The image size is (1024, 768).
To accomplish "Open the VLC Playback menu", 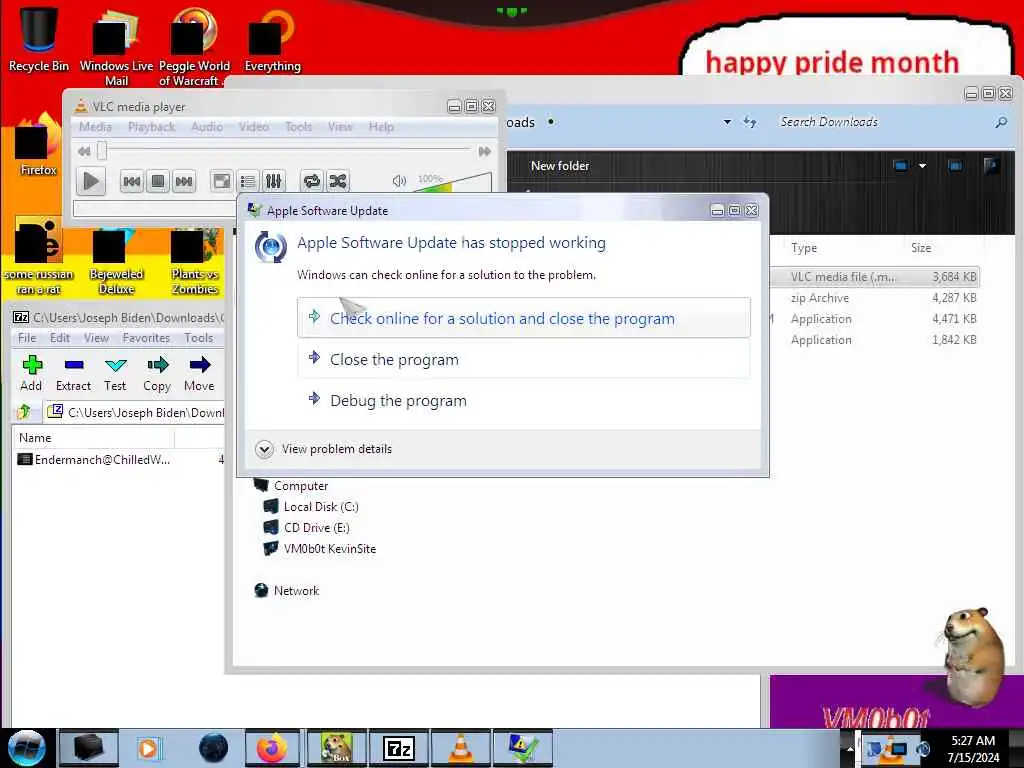I will (x=152, y=127).
